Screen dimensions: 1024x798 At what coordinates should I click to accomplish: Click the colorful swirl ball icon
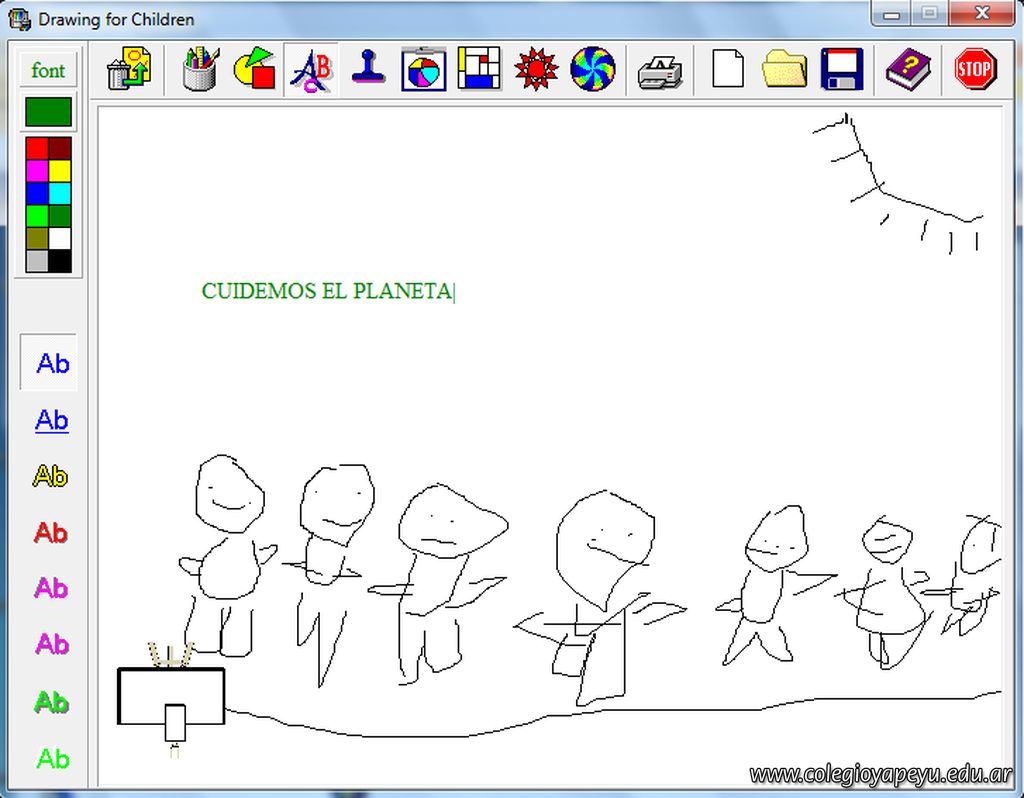592,70
